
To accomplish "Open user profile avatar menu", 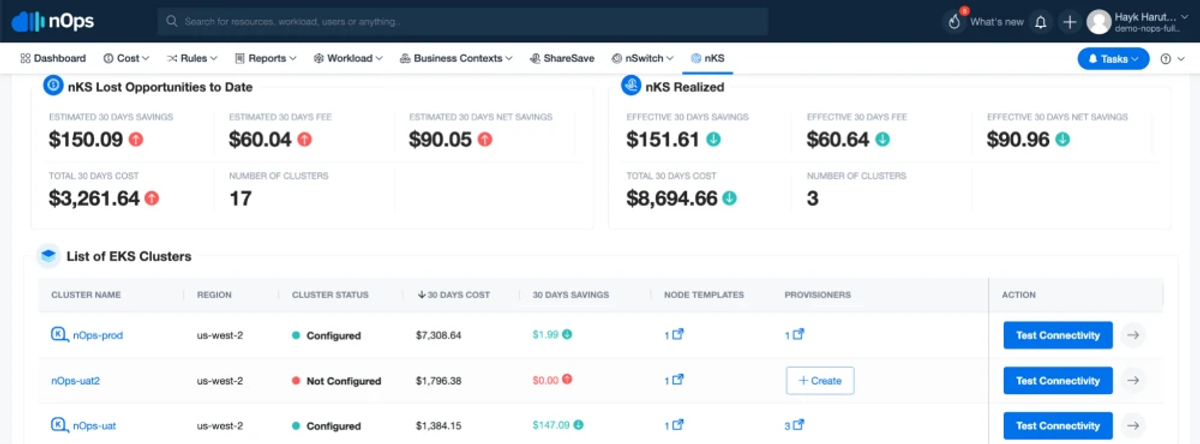I will tap(1099, 21).
